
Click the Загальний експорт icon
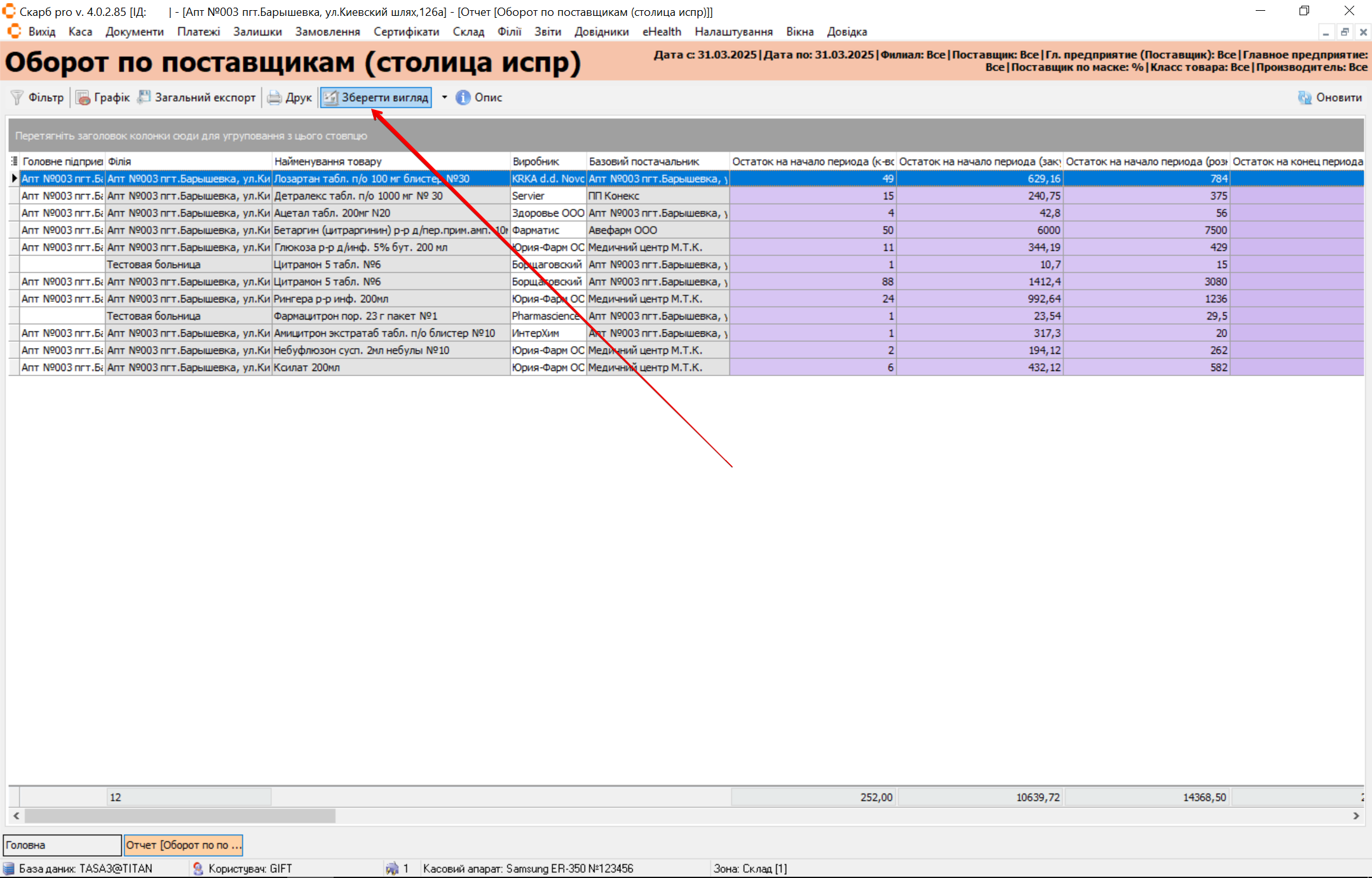point(144,97)
